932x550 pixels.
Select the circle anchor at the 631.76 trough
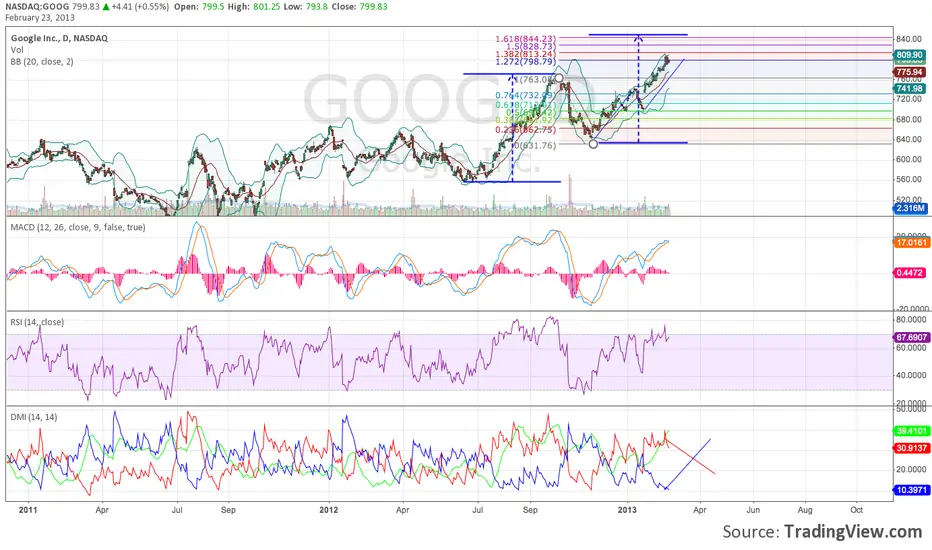[x=593, y=144]
